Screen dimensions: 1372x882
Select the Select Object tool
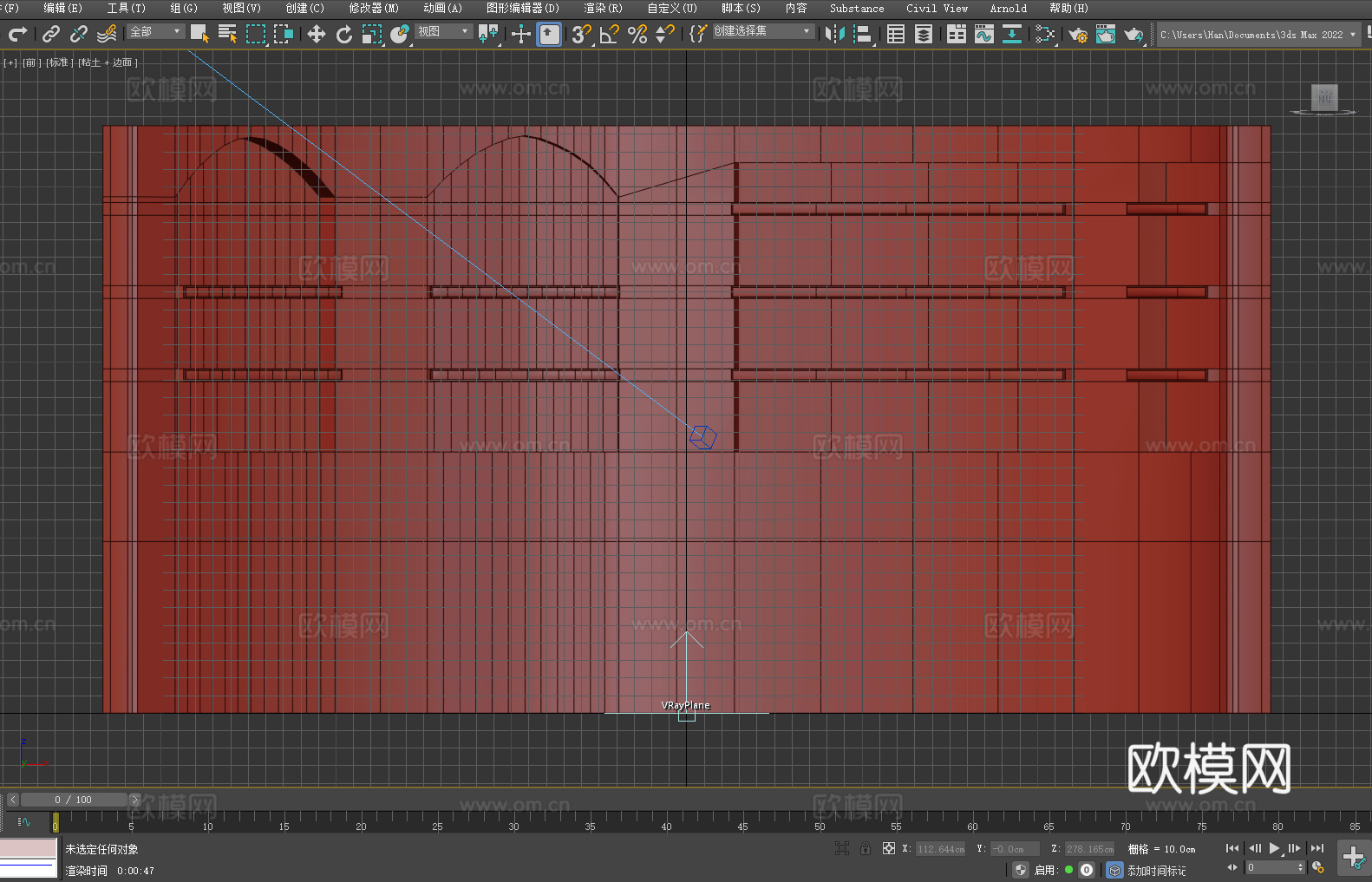coord(199,35)
